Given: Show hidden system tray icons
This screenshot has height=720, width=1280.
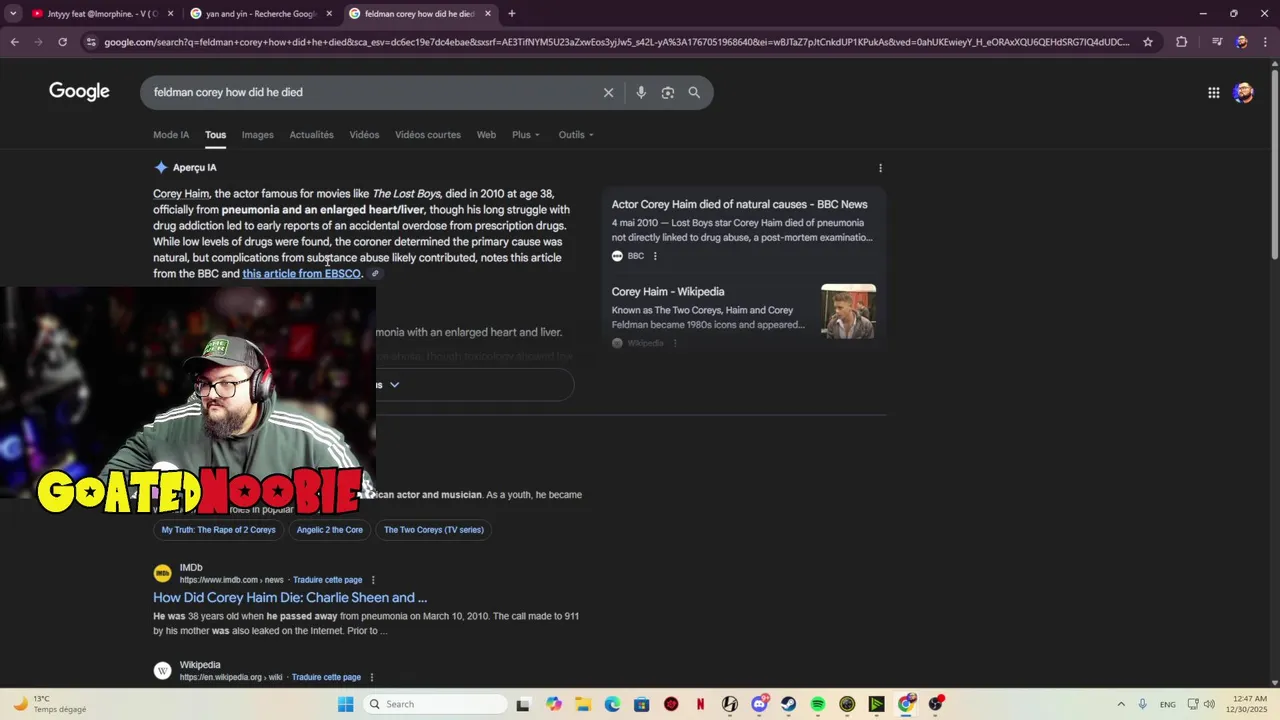Looking at the screenshot, I should (1121, 704).
